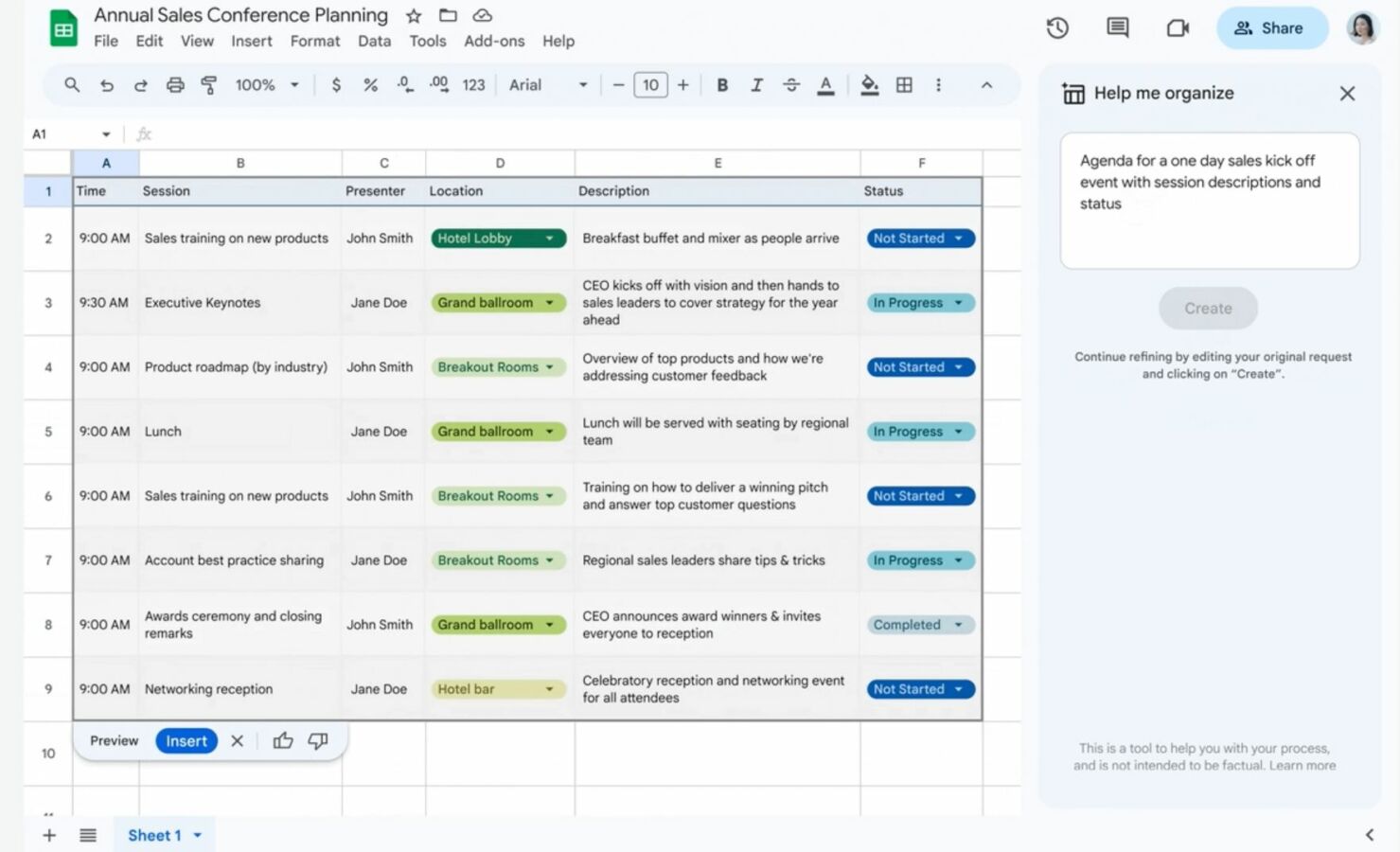Viewport: 1400px width, 852px height.
Task: Format as percent
Action: [x=370, y=85]
